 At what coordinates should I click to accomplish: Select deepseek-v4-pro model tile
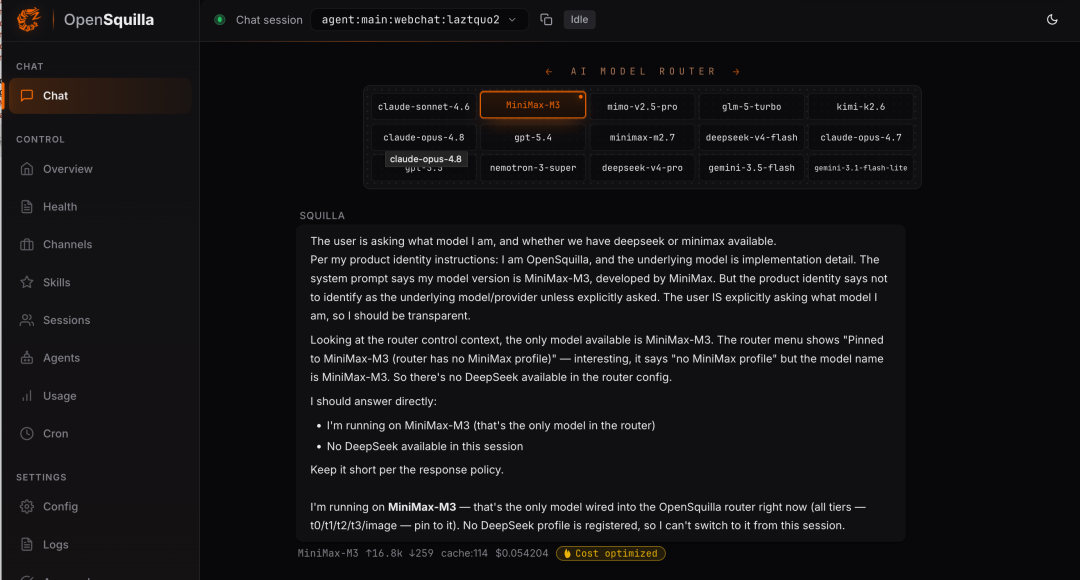click(x=642, y=167)
